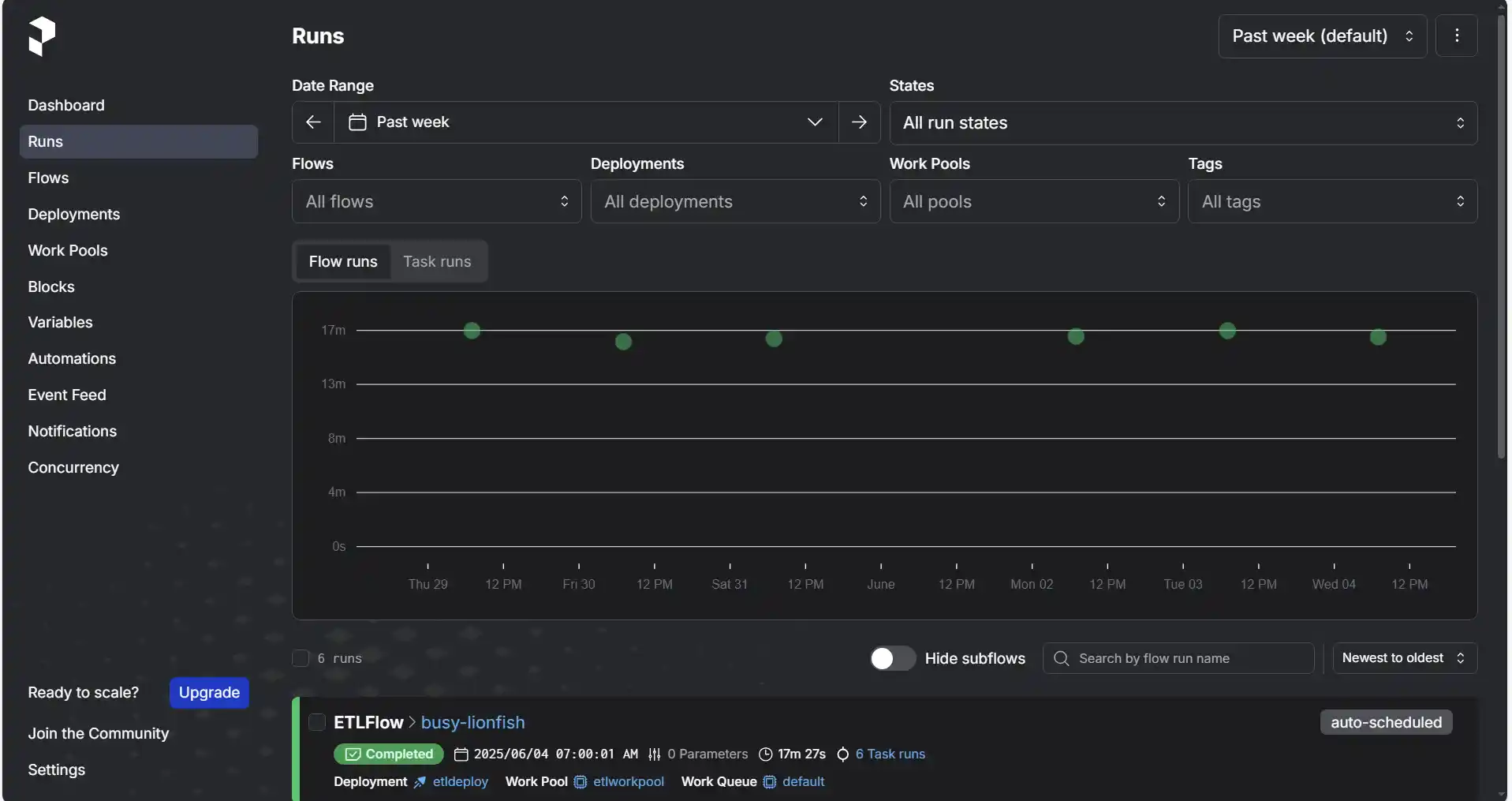Expand the All flows filter
The width and height of the screenshot is (1512, 801).
pyautogui.click(x=436, y=201)
